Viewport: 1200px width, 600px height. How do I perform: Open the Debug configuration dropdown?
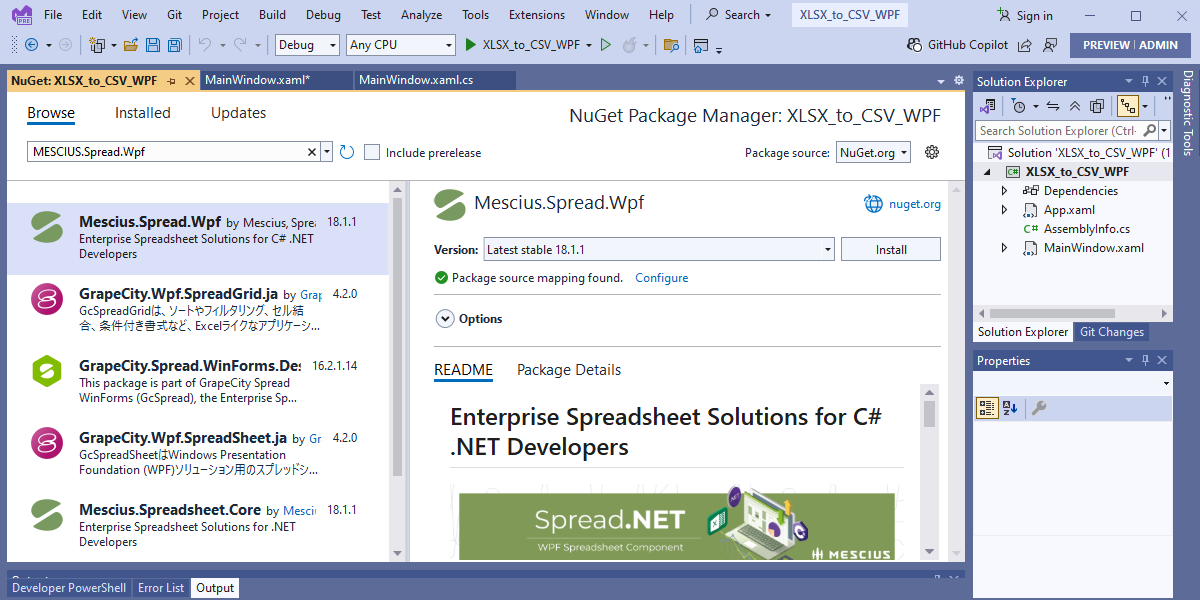308,45
